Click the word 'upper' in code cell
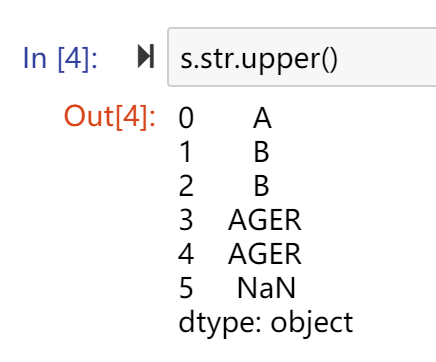The image size is (436, 362). (x=281, y=61)
